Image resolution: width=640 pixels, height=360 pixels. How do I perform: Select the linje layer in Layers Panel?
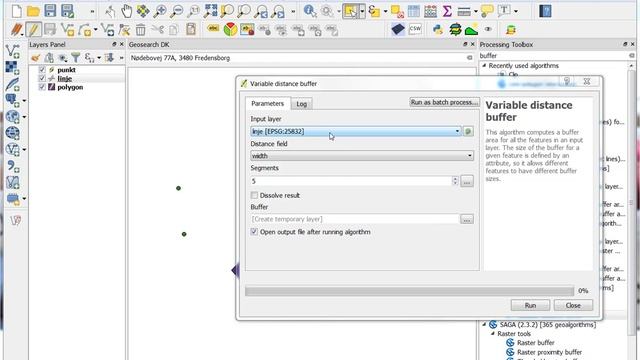[64, 78]
